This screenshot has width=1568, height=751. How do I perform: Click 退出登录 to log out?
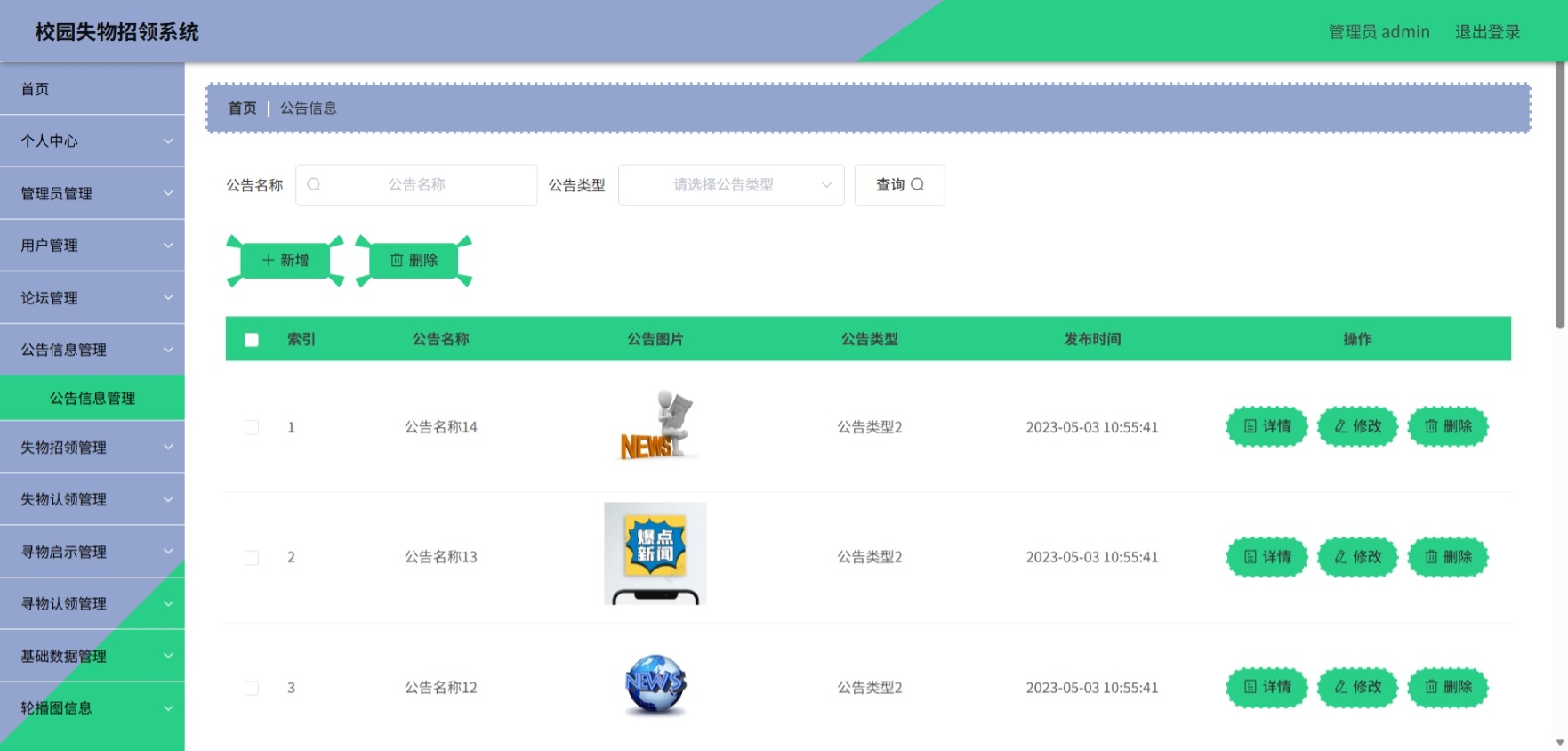pyautogui.click(x=1487, y=31)
